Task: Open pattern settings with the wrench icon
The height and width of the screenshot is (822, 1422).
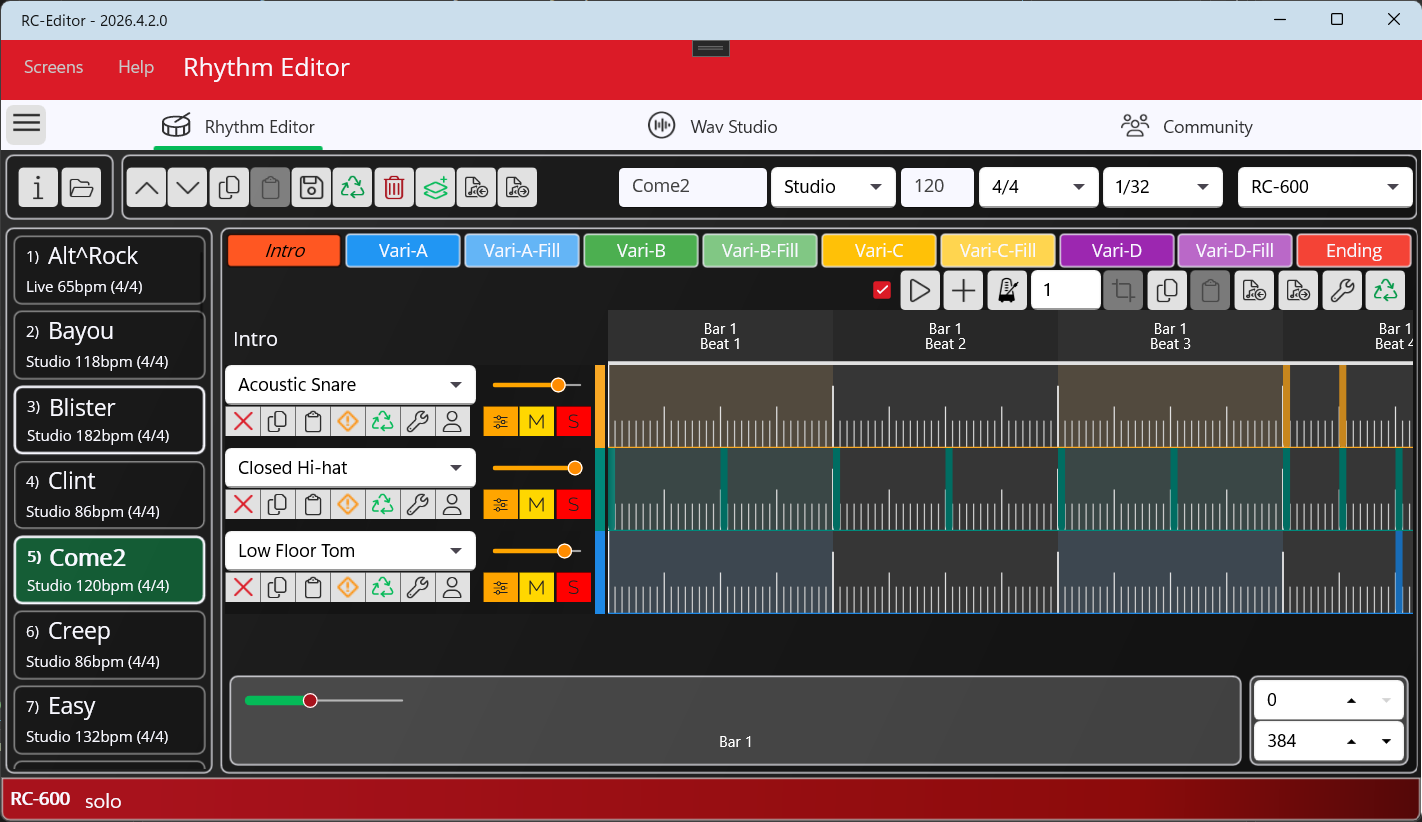Action: (x=1342, y=291)
